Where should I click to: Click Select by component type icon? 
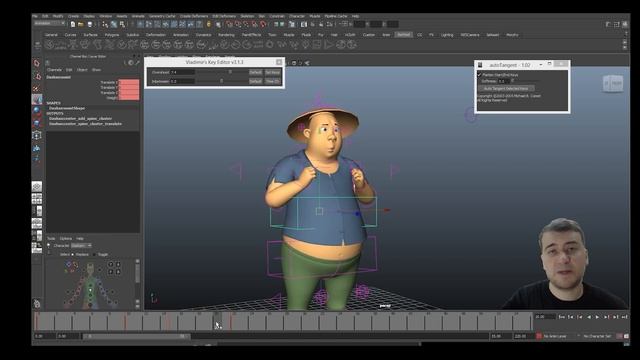click(122, 24)
